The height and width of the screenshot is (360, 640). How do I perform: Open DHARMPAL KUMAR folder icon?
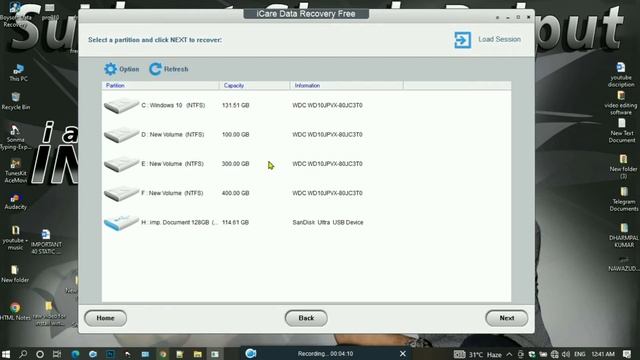[x=624, y=235]
